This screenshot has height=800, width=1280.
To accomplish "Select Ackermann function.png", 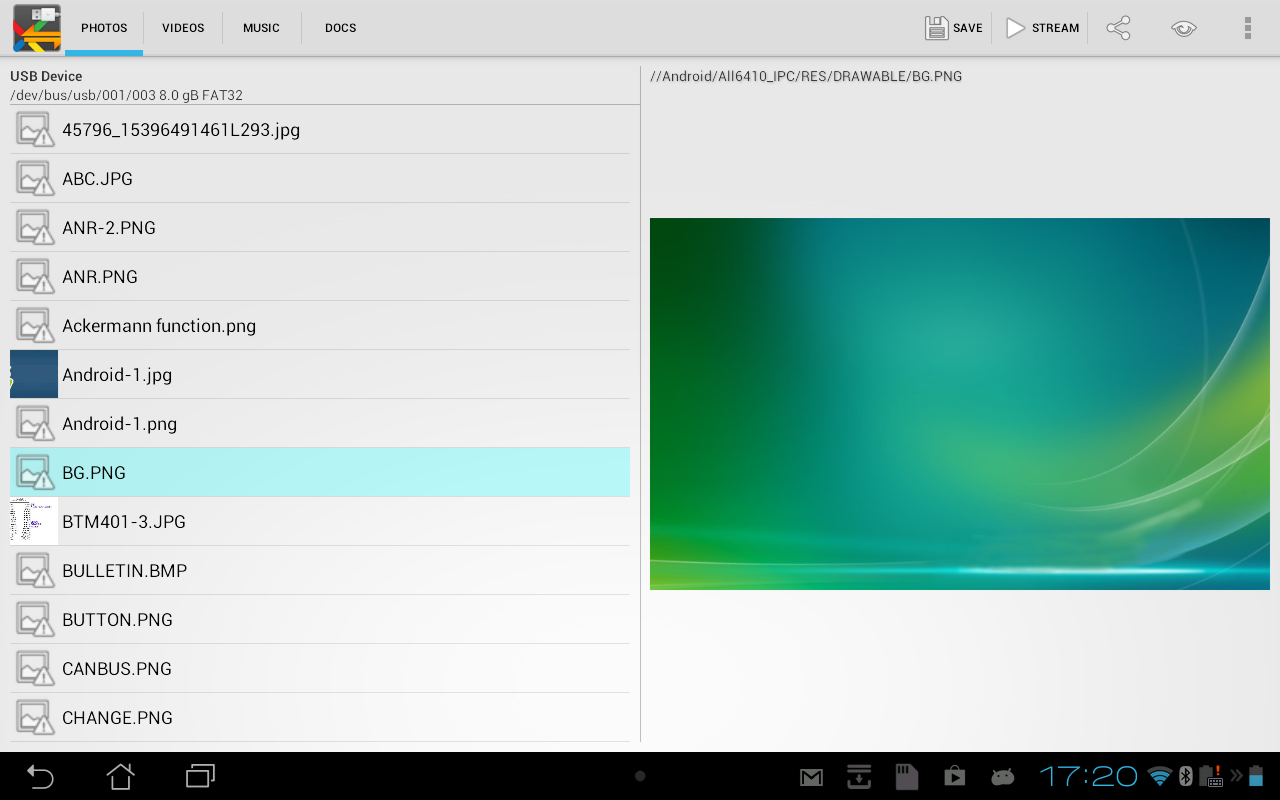I will (x=320, y=325).
